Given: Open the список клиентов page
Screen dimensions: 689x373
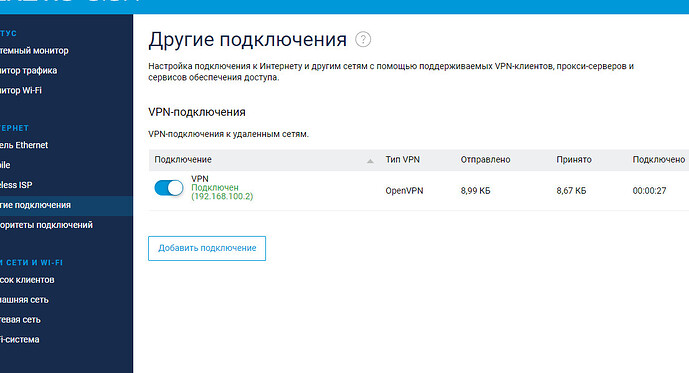Looking at the screenshot, I should [x=27, y=280].
